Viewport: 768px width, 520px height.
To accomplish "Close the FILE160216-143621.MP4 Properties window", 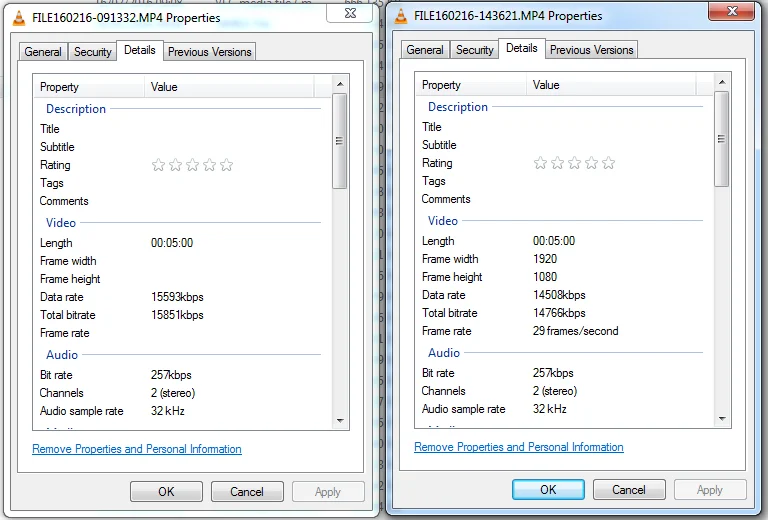I will (732, 11).
